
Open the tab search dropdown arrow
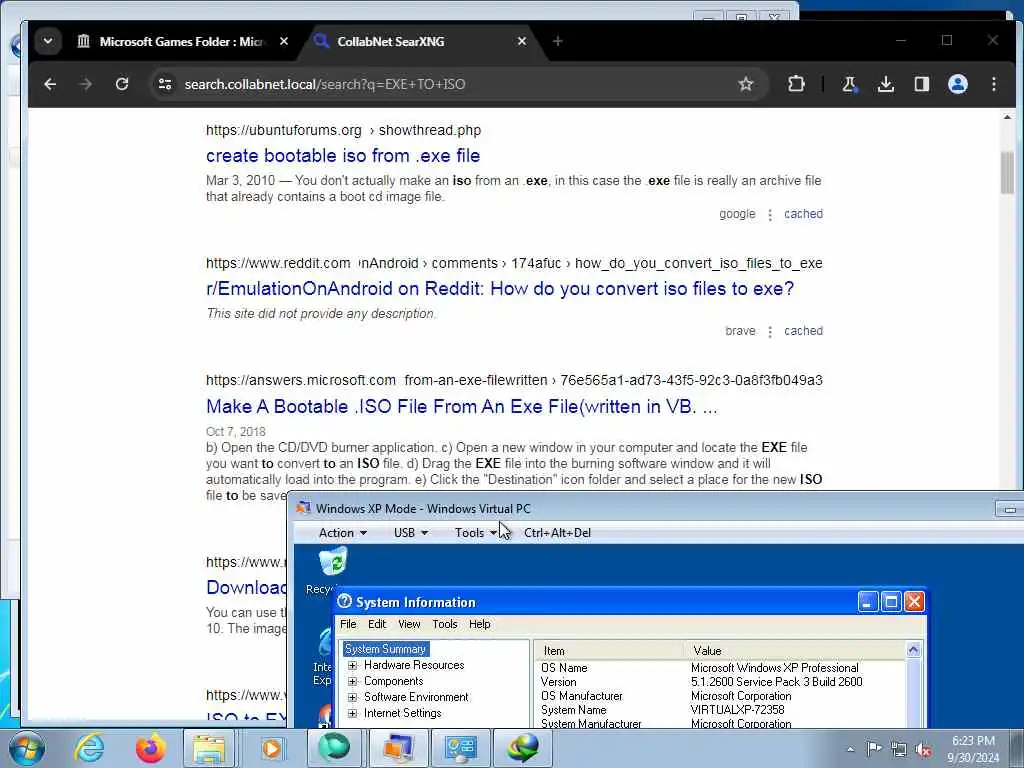pyautogui.click(x=48, y=41)
